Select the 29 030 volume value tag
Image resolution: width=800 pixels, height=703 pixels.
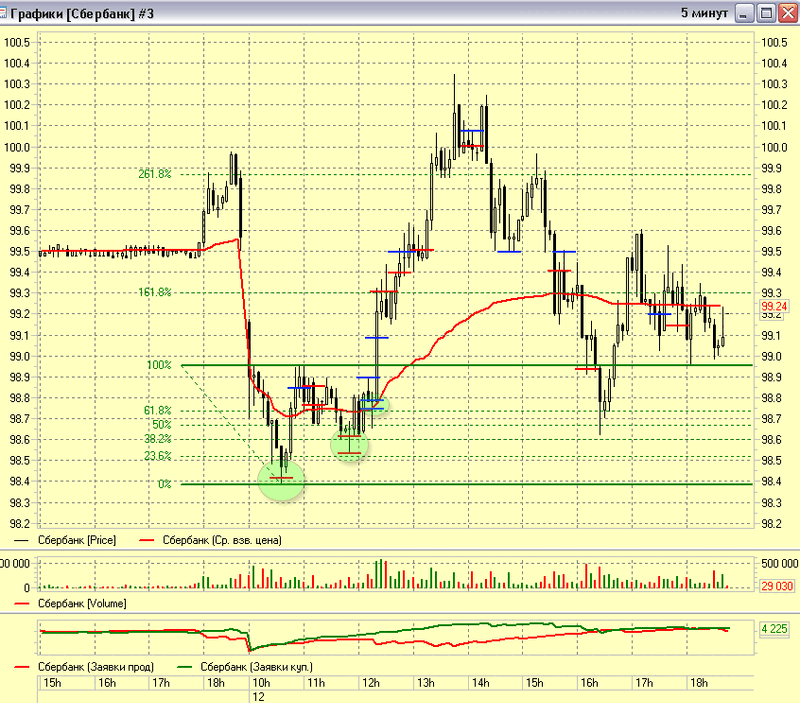(775, 587)
